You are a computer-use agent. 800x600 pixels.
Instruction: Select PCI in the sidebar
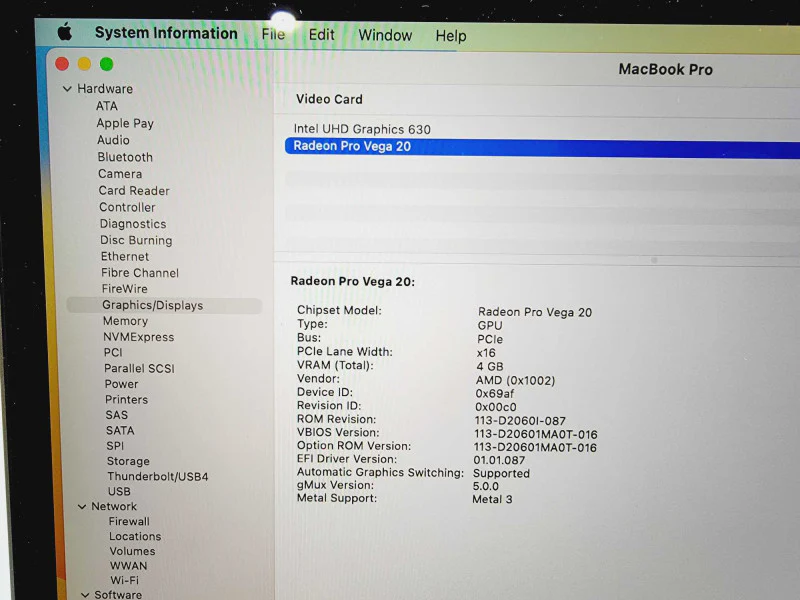(113, 353)
